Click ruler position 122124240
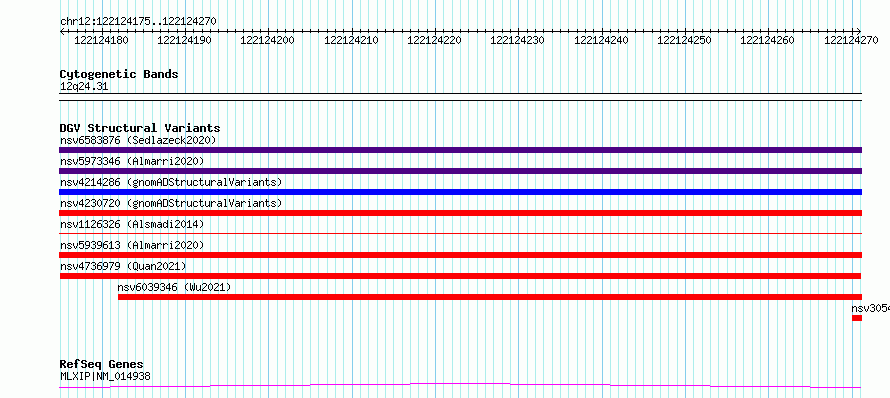 pos(601,40)
